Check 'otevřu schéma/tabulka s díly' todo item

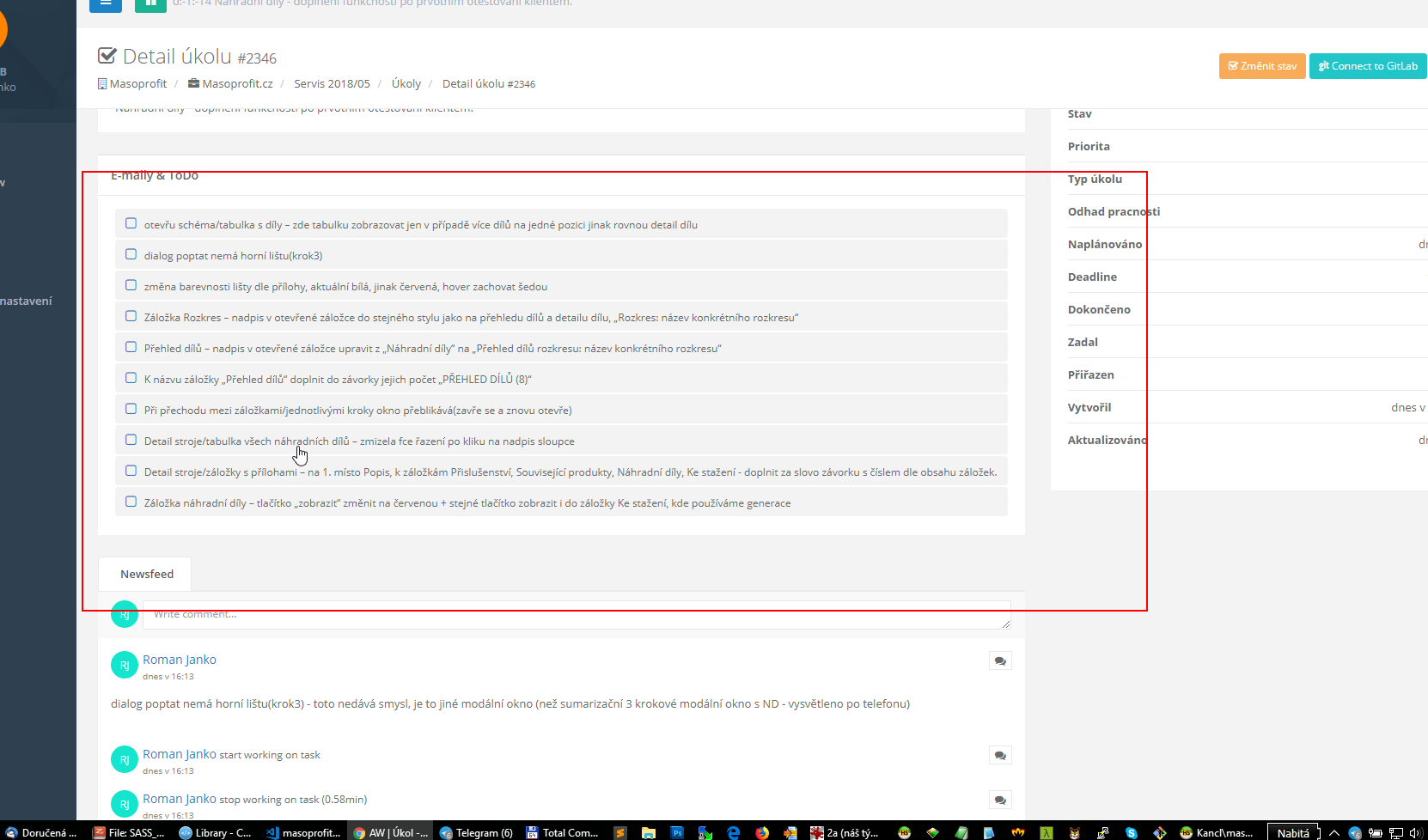tap(131, 223)
